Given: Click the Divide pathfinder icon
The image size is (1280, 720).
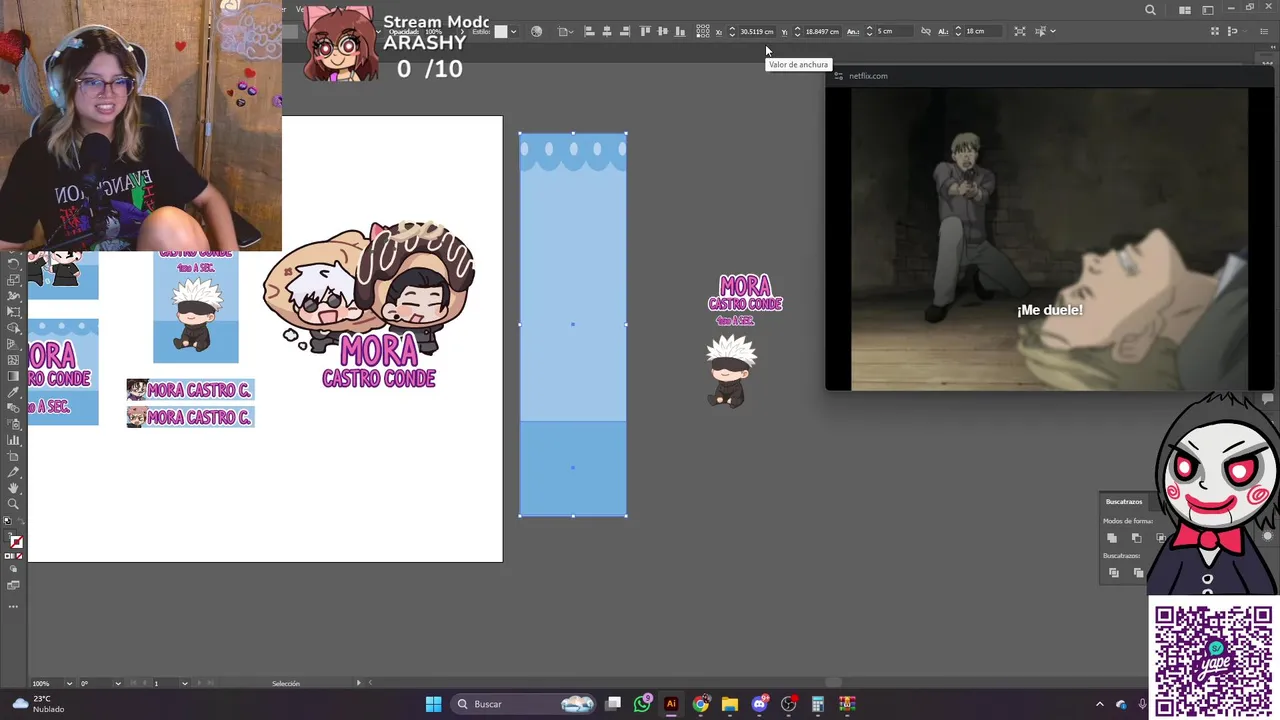Looking at the screenshot, I should 1114,573.
